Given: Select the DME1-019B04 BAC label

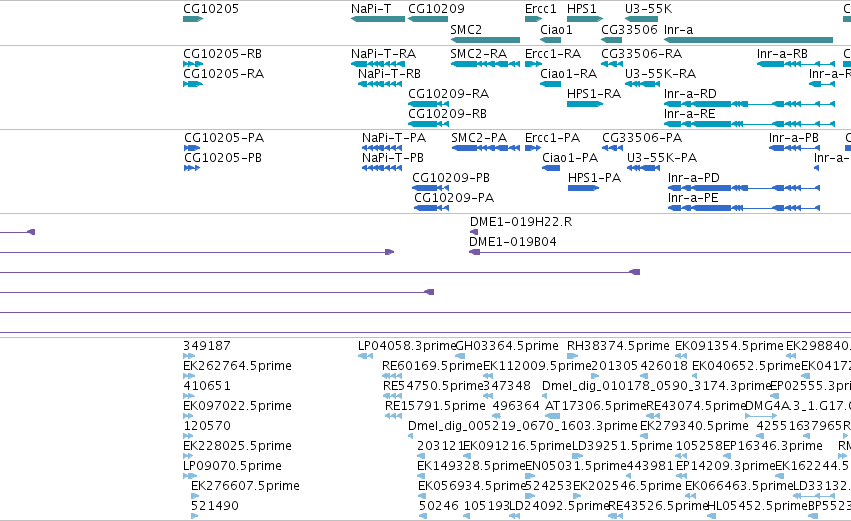Looking at the screenshot, I should coord(513,242).
